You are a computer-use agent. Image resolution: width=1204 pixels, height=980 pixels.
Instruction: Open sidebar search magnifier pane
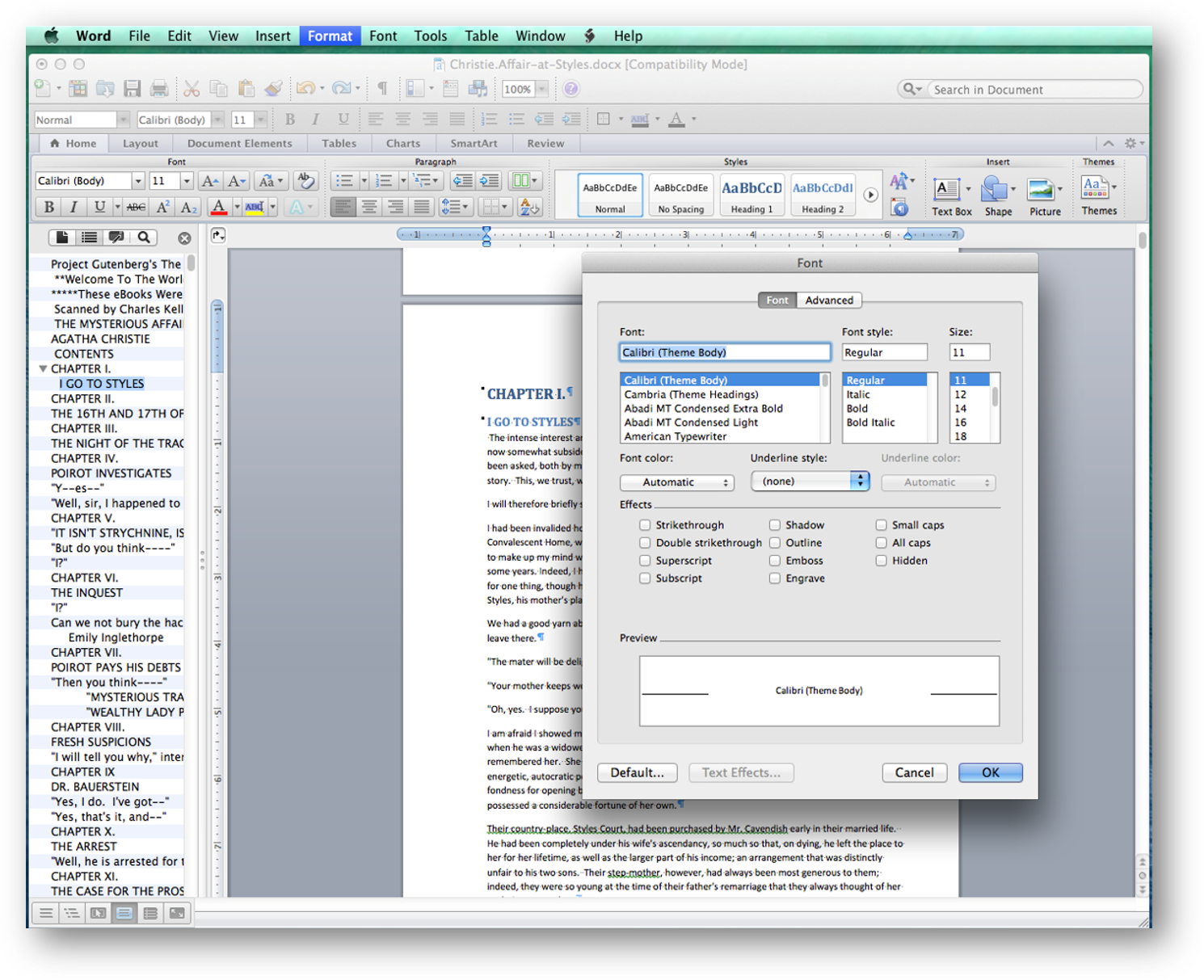[144, 238]
